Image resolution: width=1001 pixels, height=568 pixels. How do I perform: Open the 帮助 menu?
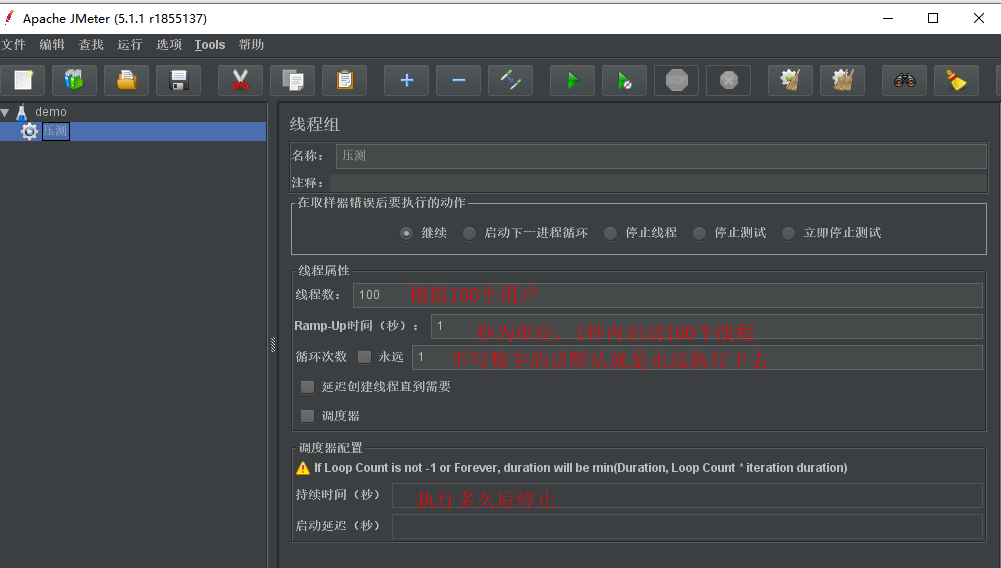251,45
